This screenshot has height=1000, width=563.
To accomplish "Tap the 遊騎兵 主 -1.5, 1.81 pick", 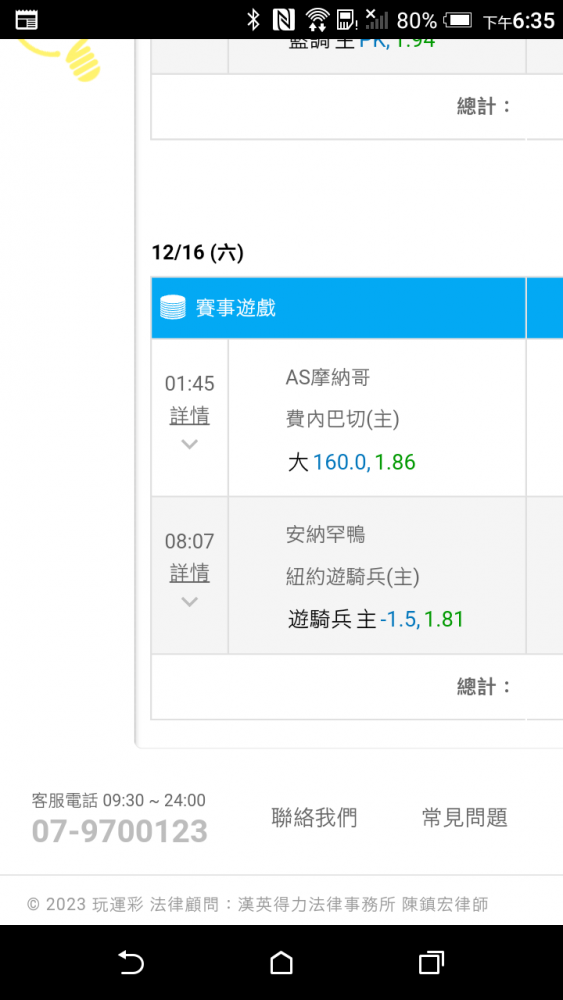I will click(x=376, y=619).
